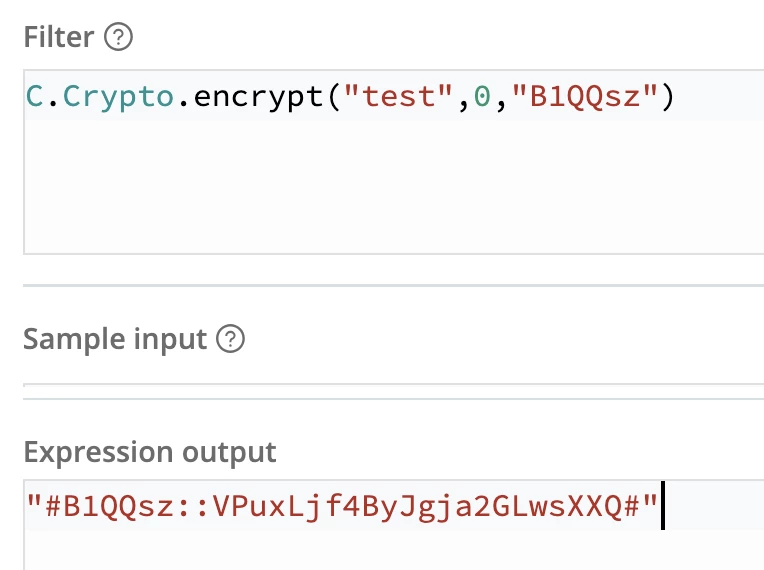This screenshot has width=764, height=570.
Task: Click the VPuxLjf4ByJgja2GLwsXXQ ciphertext in output
Action: point(419,507)
